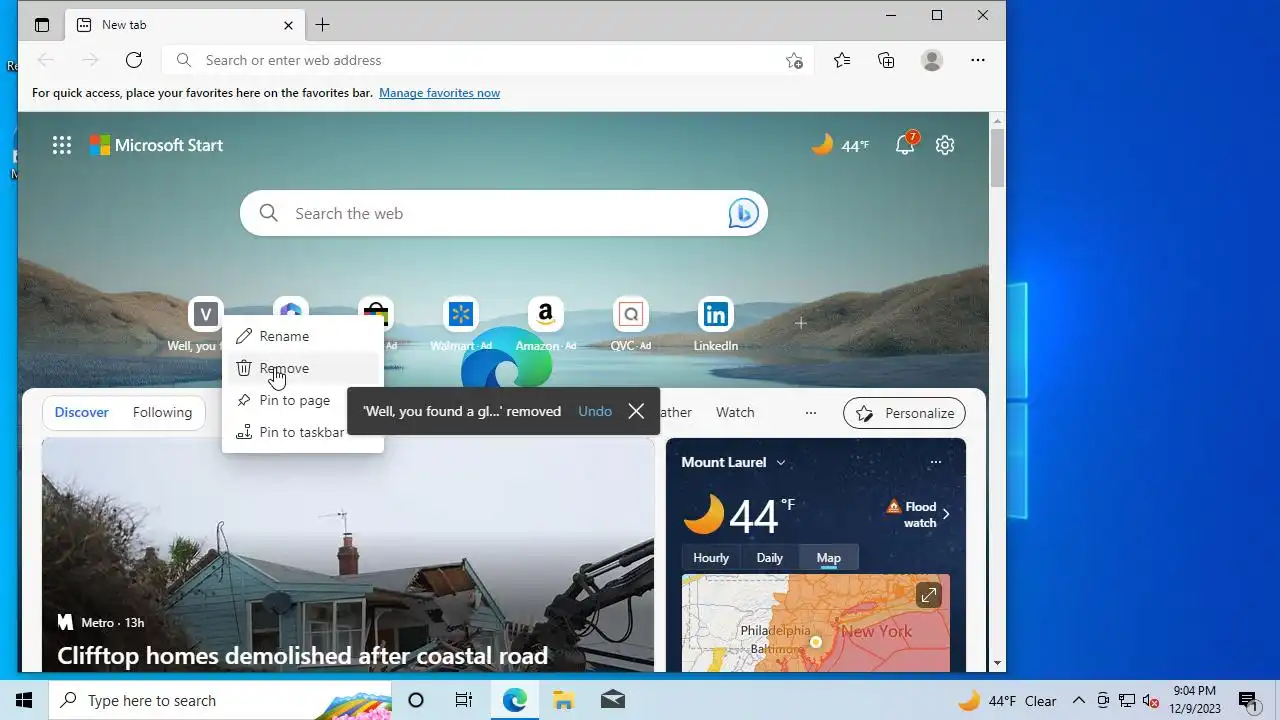Open the vertical tabs menu icon
The width and height of the screenshot is (1280, 720).
pyautogui.click(x=41, y=25)
